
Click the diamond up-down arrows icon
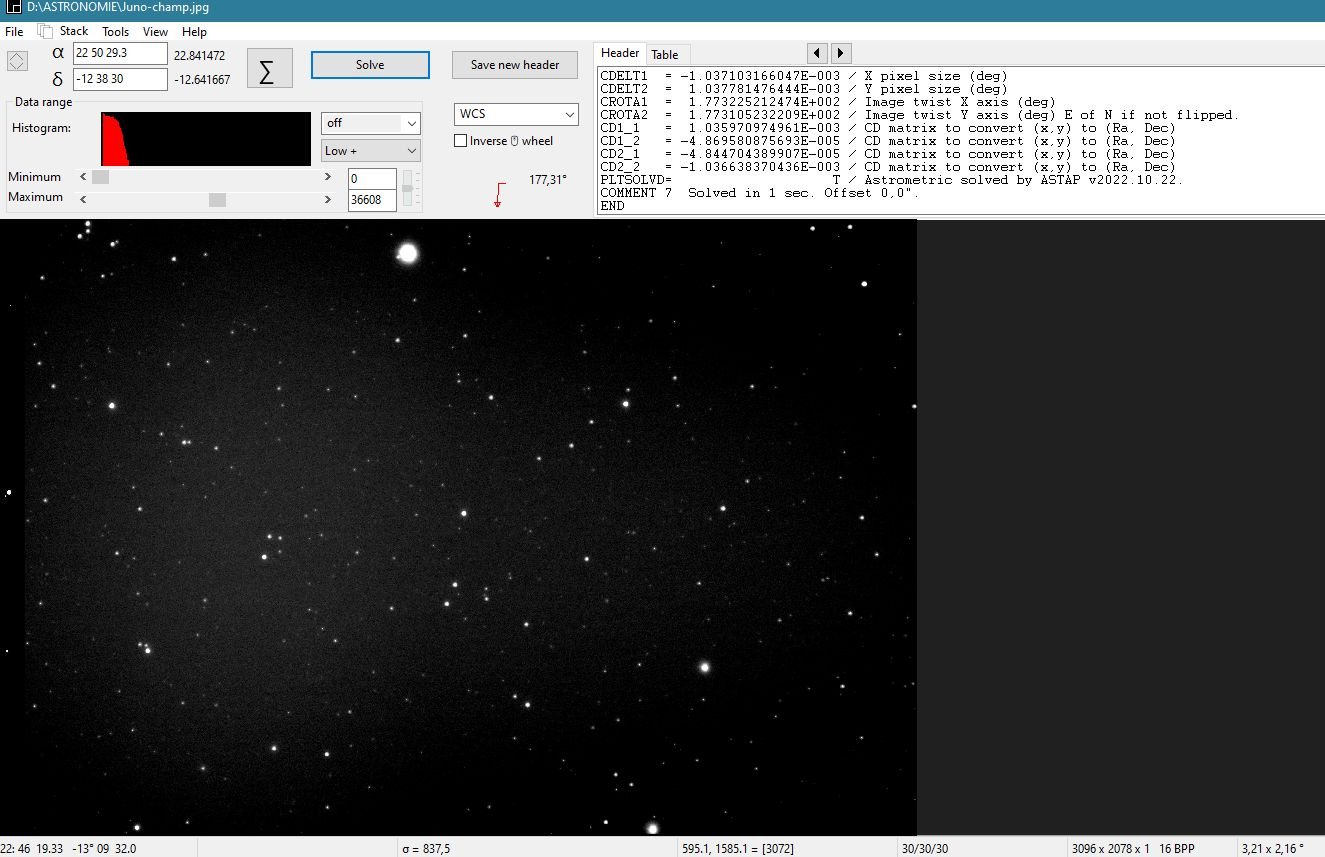[x=17, y=62]
